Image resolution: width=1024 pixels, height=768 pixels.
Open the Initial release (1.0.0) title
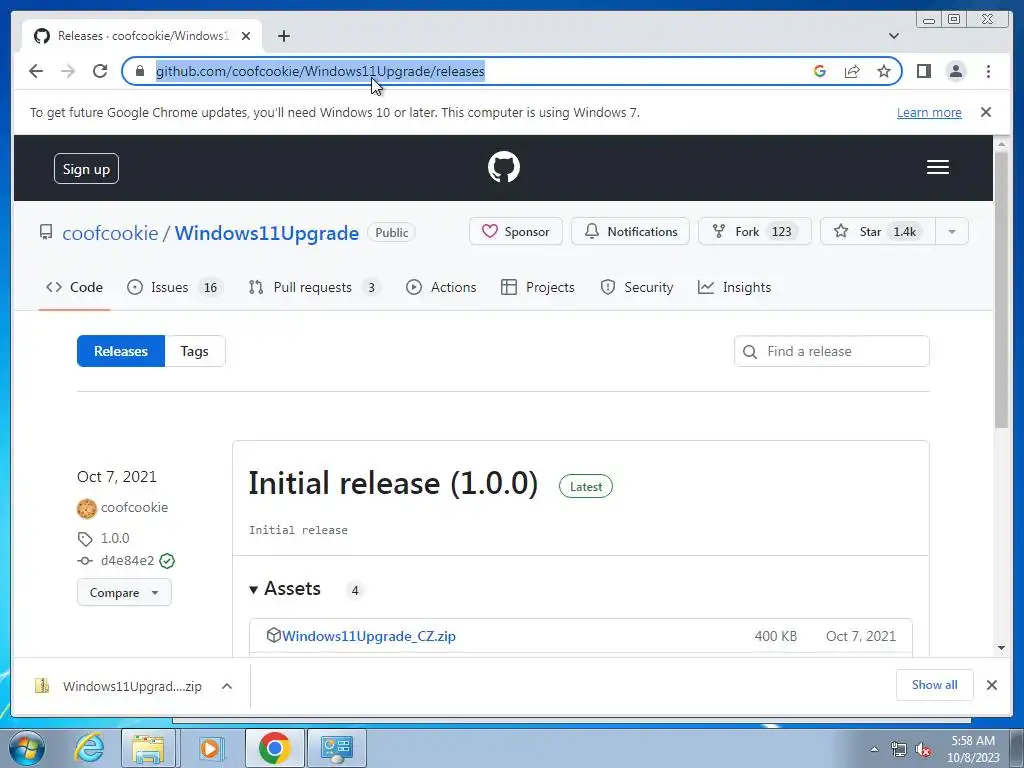pos(393,484)
